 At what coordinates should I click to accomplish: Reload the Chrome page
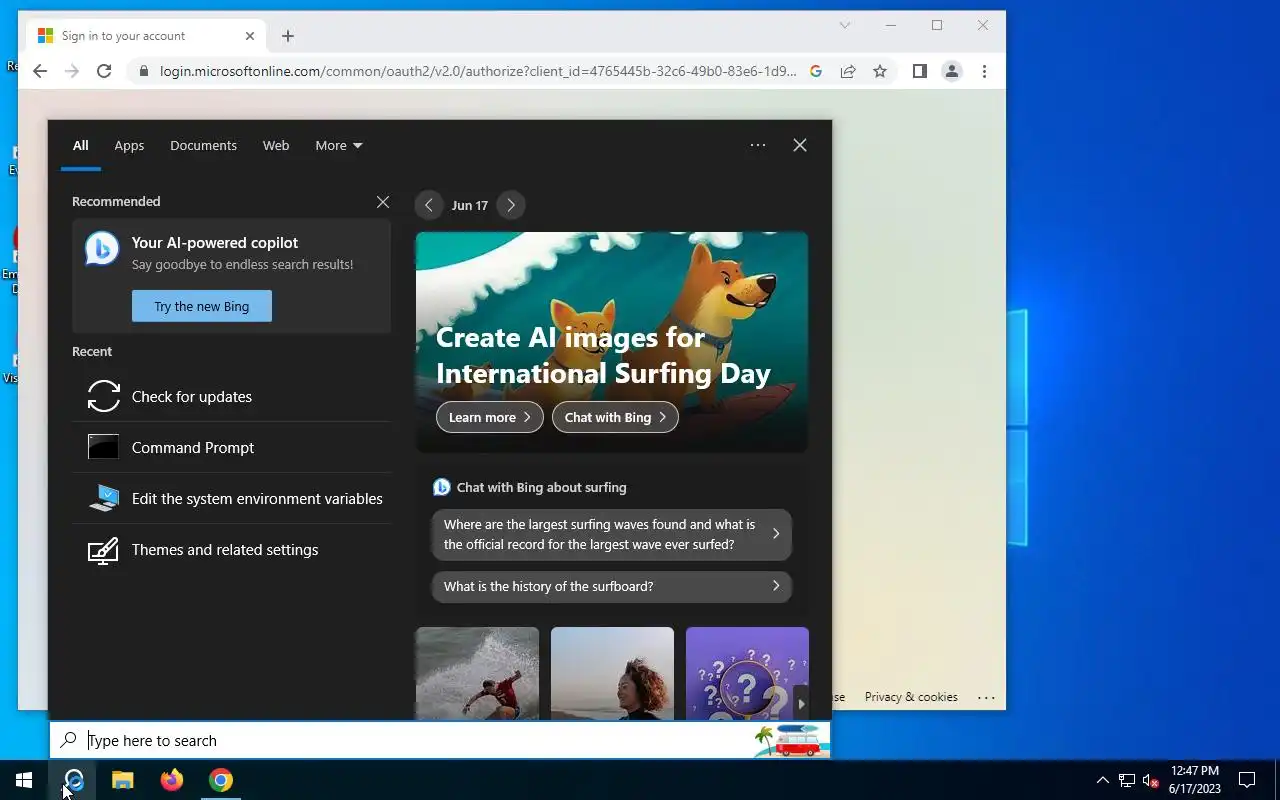104,71
